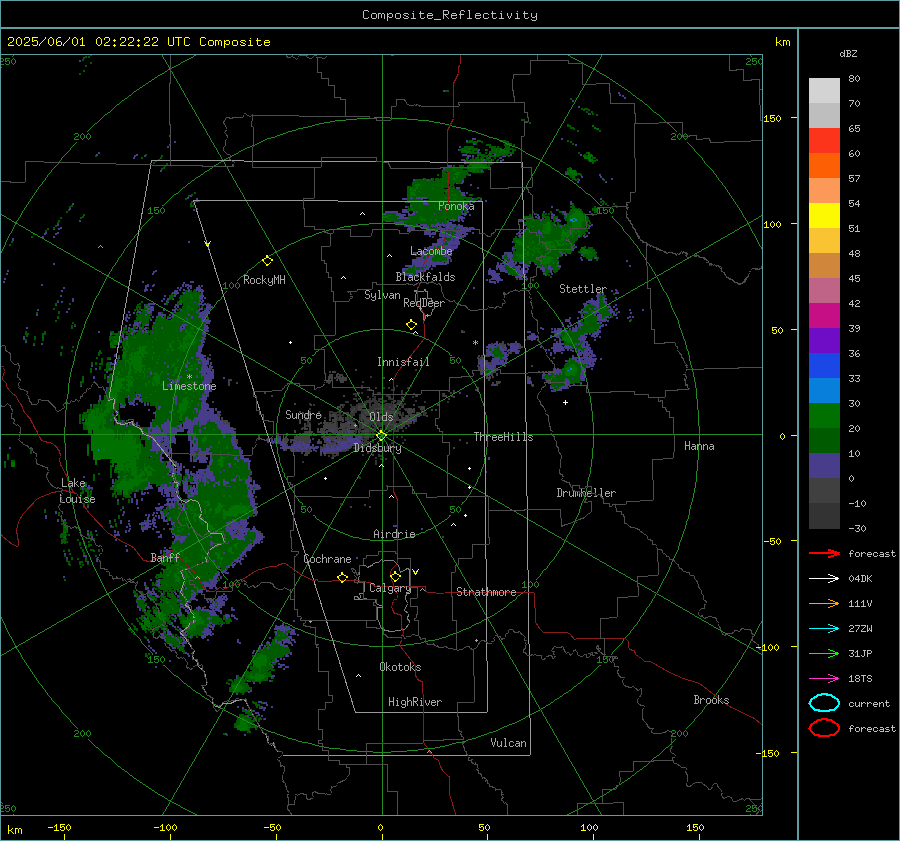The width and height of the screenshot is (900, 841).
Task: Click the Lake Louise label
Action: click(x=77, y=491)
